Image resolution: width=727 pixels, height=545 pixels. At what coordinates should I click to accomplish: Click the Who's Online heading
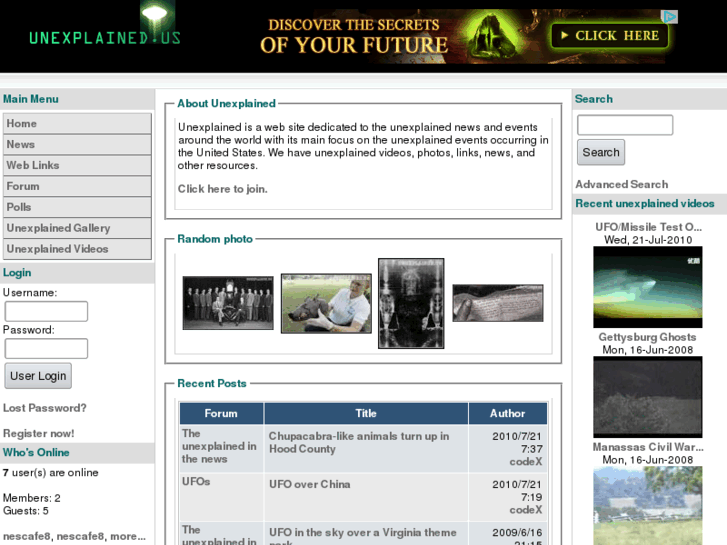click(x=36, y=453)
